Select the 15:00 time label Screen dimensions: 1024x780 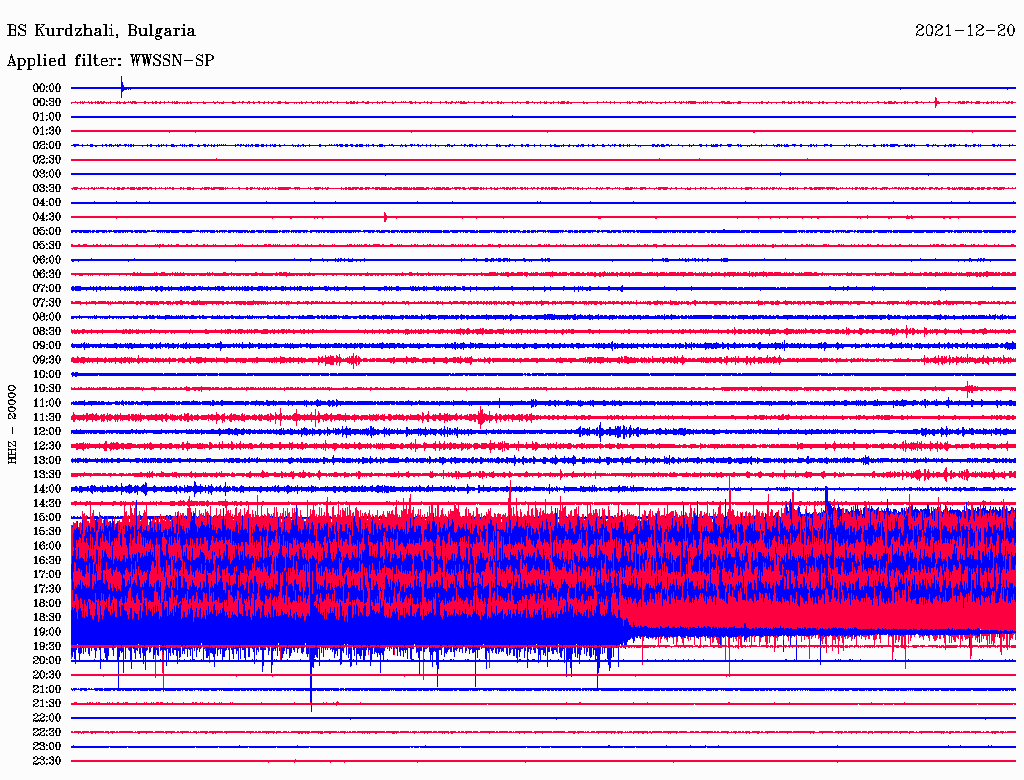pos(47,517)
